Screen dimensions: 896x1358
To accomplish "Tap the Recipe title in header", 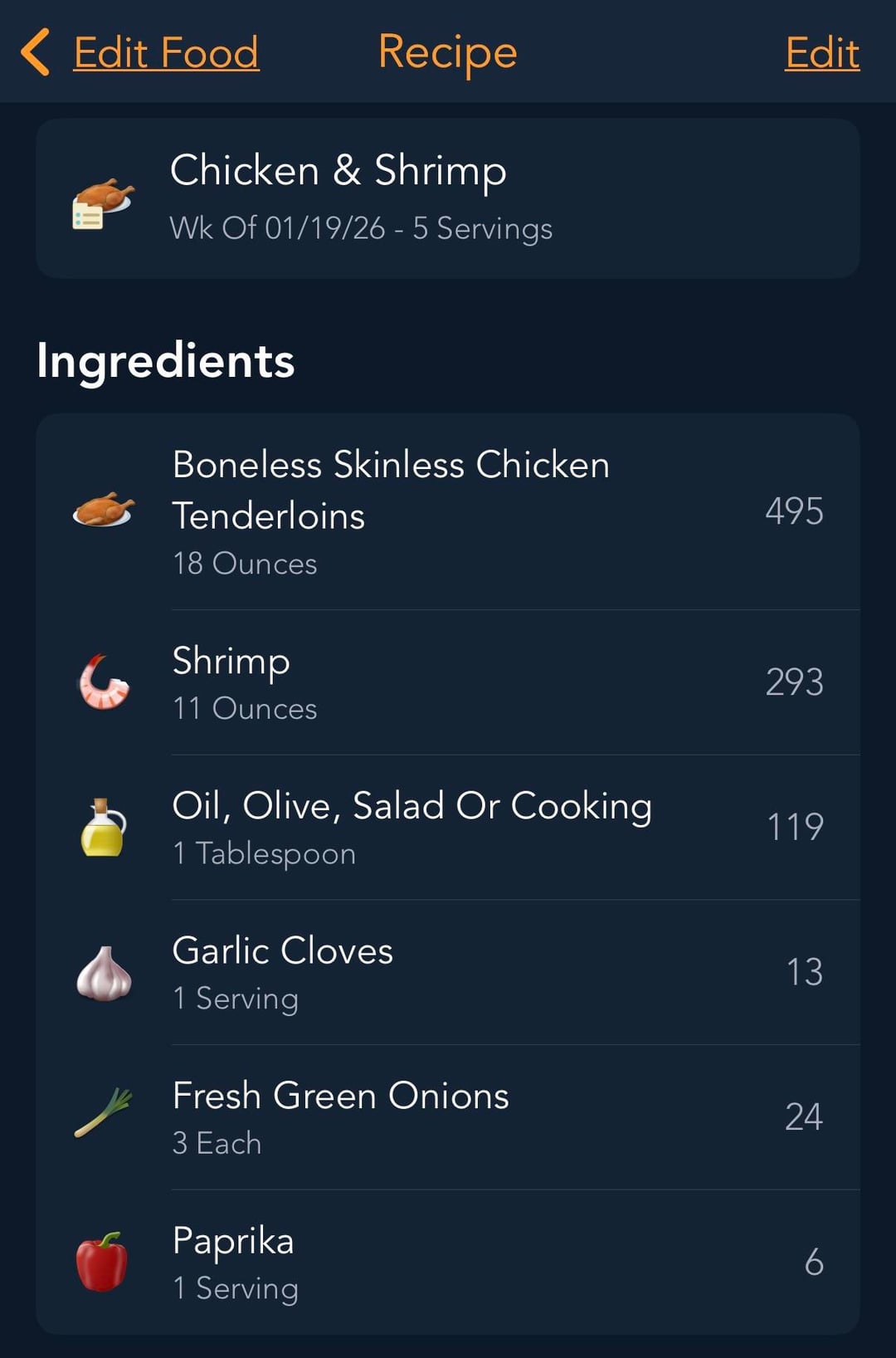I will click(447, 52).
